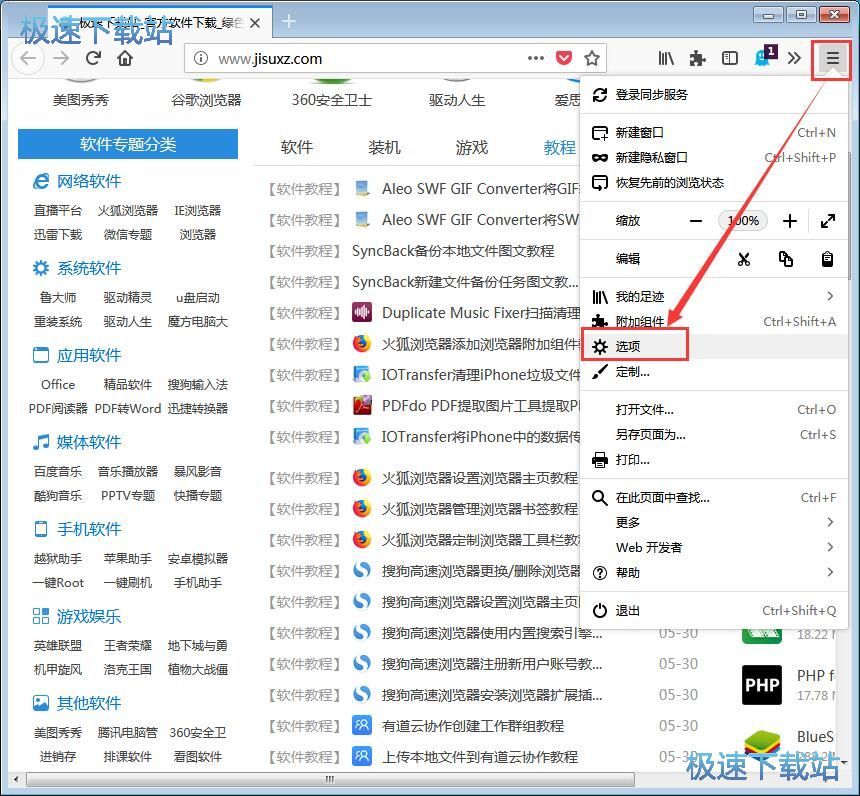Open a new tab with plus button
This screenshot has width=860, height=796.
click(288, 22)
